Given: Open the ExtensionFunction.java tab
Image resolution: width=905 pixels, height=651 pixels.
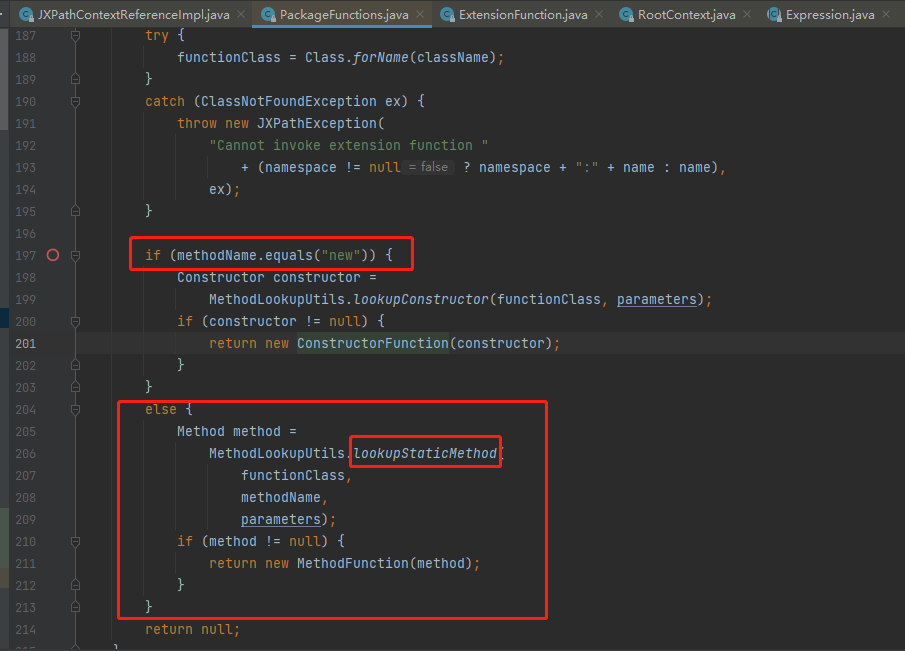Looking at the screenshot, I should click(523, 14).
